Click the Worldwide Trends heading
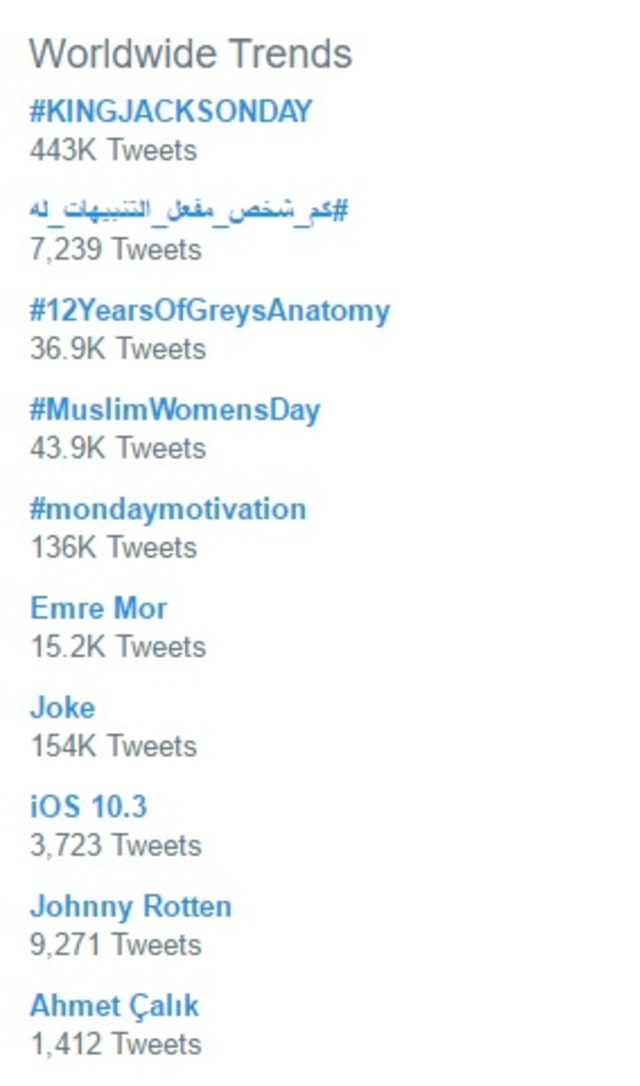640x1086 pixels. pos(190,54)
